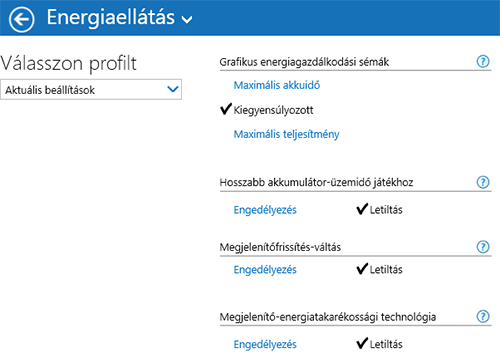Screen dimensions: 500x363
Task: Enable Engedélyezés under Megjelenítőfrissítés-váltás
Action: tap(265, 270)
